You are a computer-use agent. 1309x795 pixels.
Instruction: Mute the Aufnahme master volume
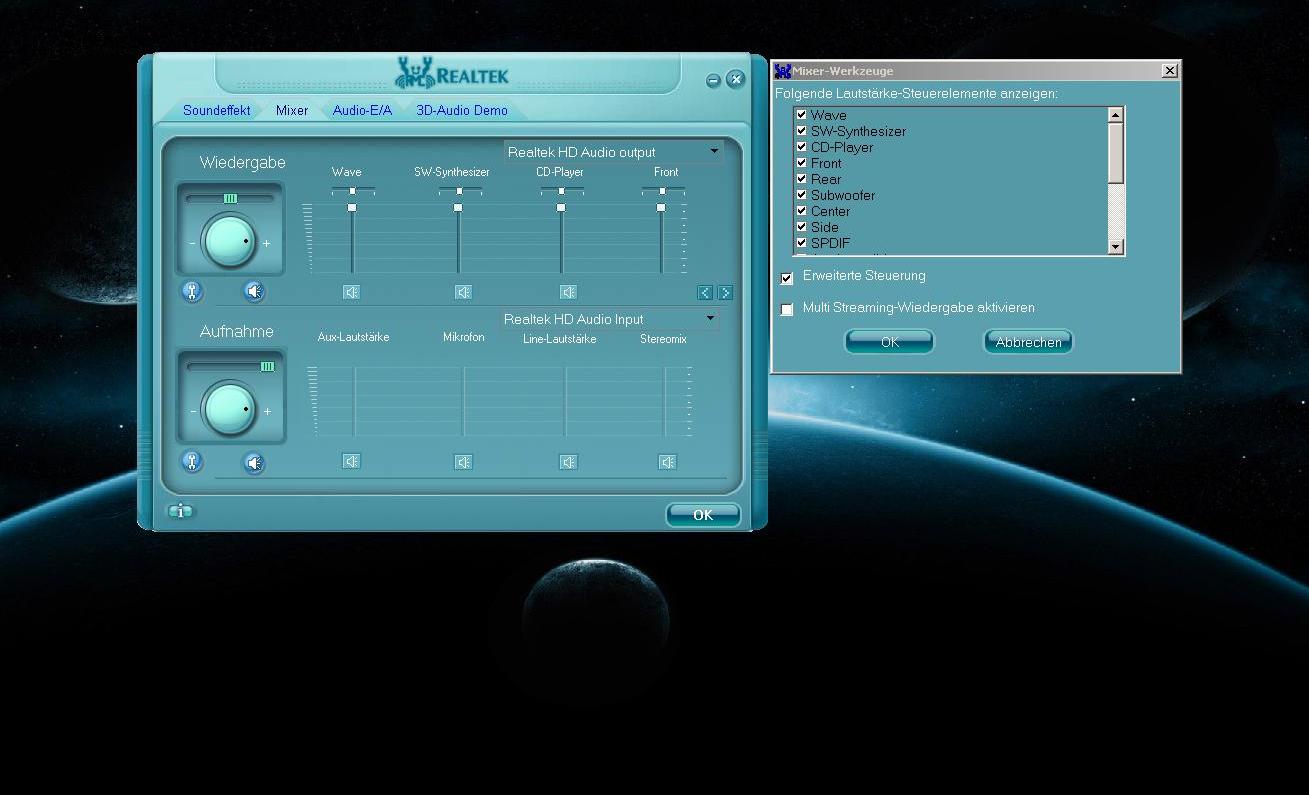click(254, 462)
